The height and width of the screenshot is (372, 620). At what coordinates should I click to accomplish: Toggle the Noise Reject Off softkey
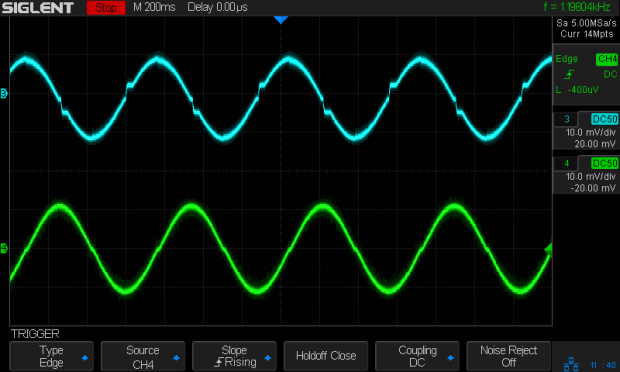click(508, 356)
